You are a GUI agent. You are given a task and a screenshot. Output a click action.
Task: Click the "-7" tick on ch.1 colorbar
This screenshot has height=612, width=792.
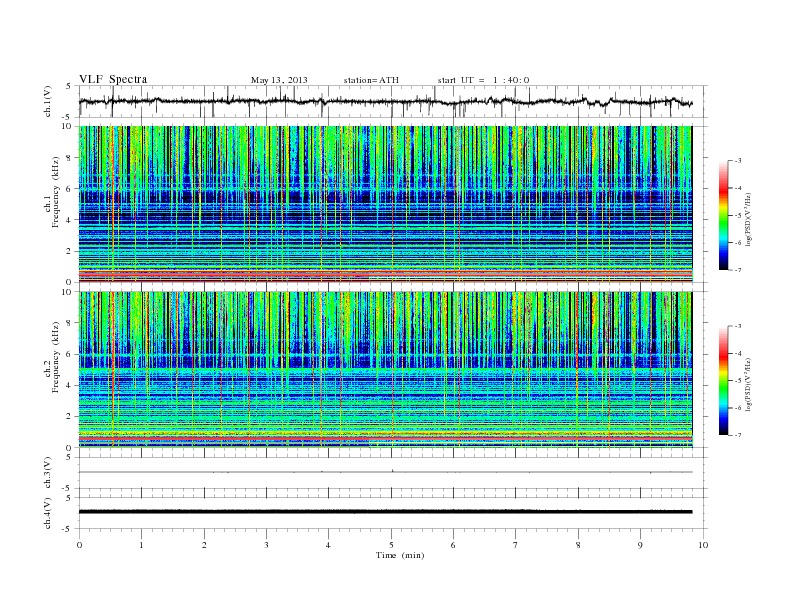tap(738, 270)
